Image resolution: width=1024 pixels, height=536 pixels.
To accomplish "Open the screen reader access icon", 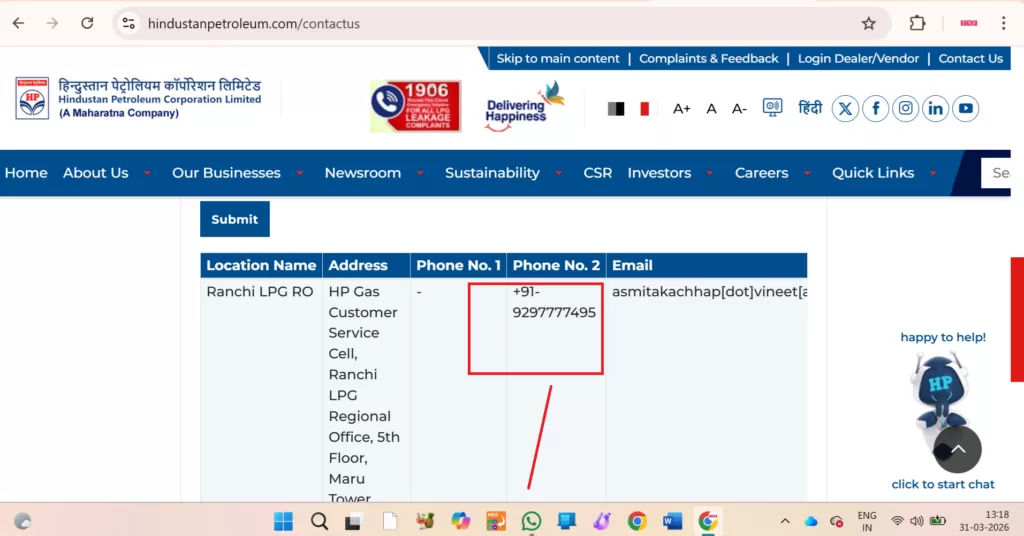I will click(772, 108).
